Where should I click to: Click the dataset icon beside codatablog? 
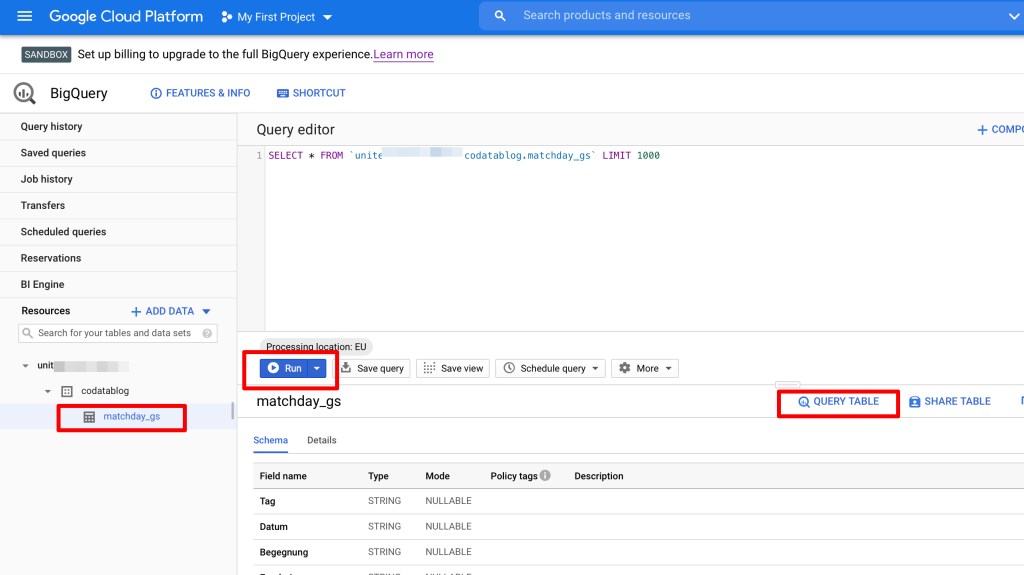67,391
